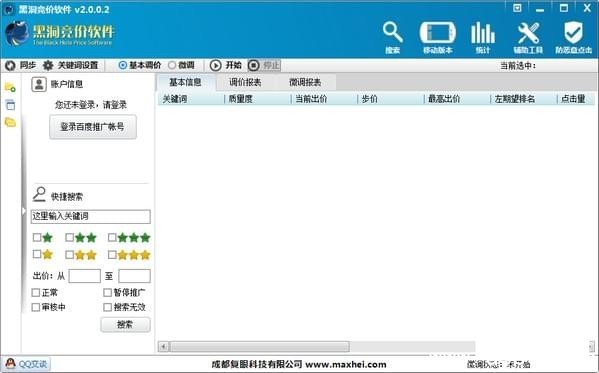Check the two yellow stars filter

(x=70, y=254)
